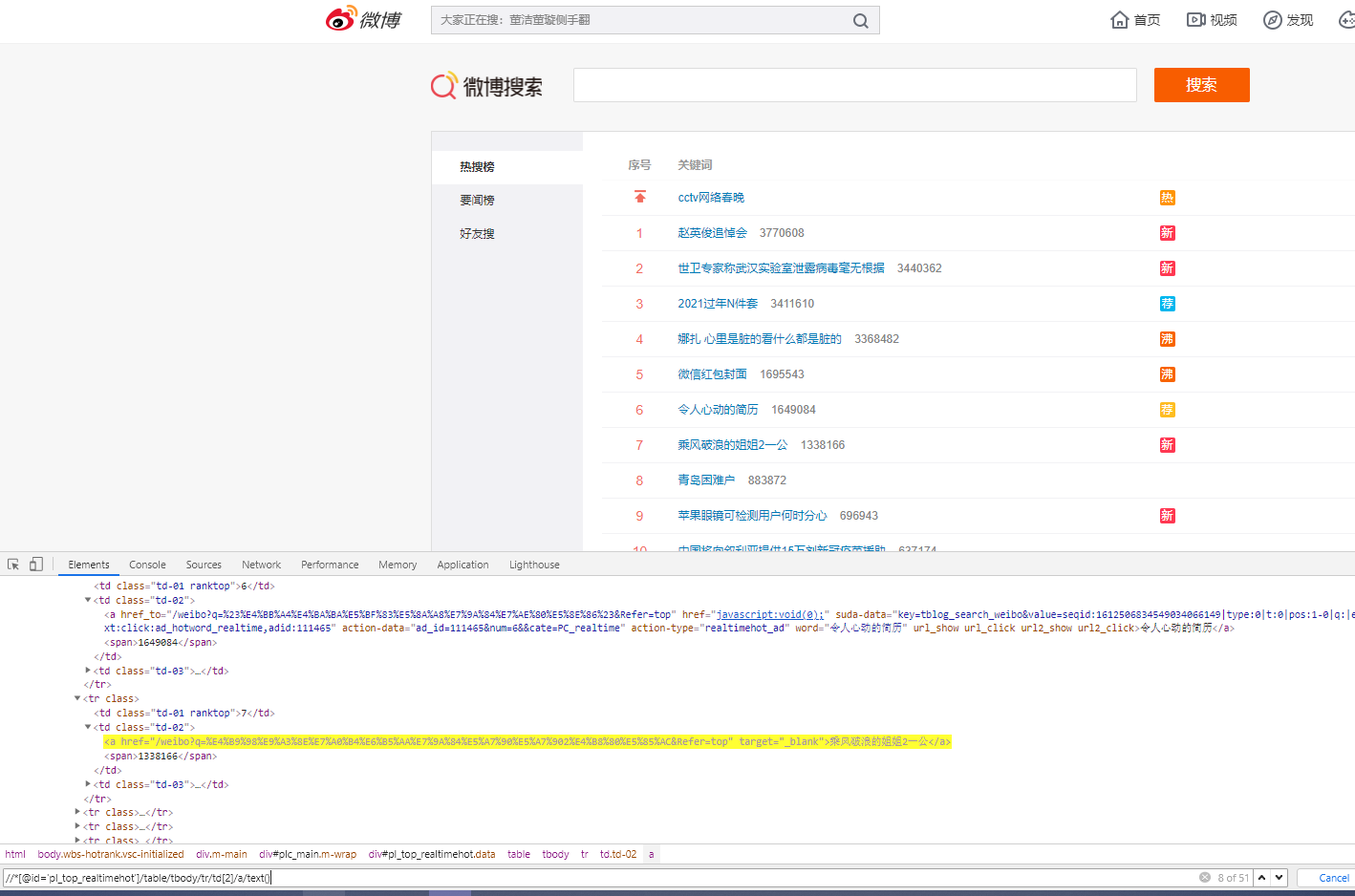Open the Performance tab
Screen dimensions: 1355x896
point(330,565)
